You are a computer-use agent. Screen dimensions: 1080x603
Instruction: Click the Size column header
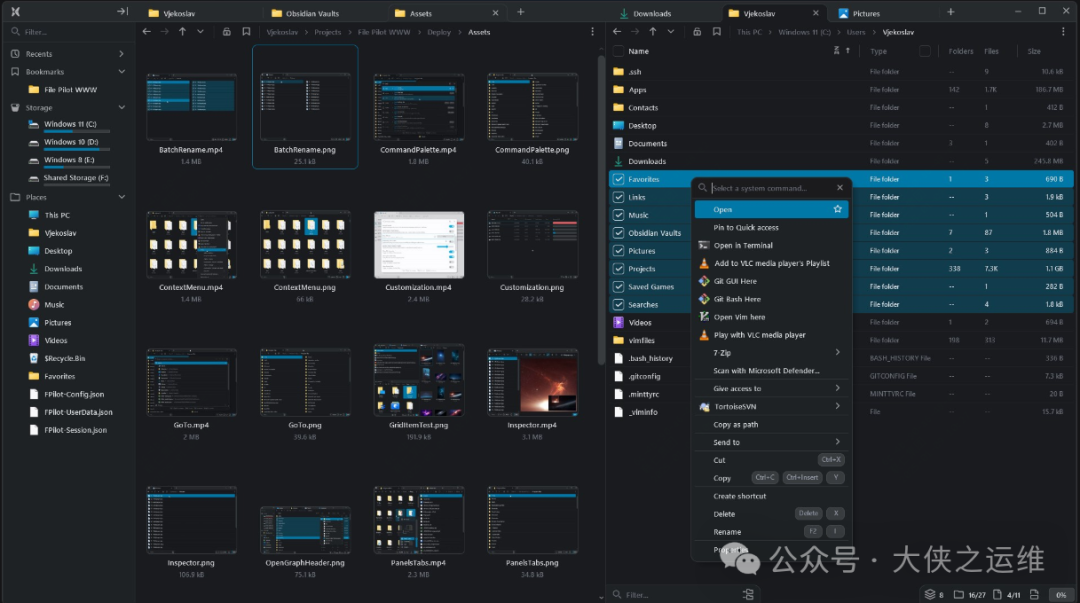pos(1034,51)
